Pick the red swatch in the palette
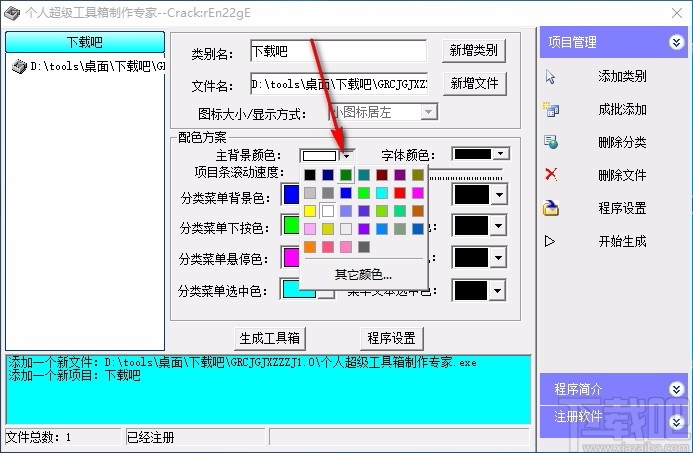 [400, 193]
